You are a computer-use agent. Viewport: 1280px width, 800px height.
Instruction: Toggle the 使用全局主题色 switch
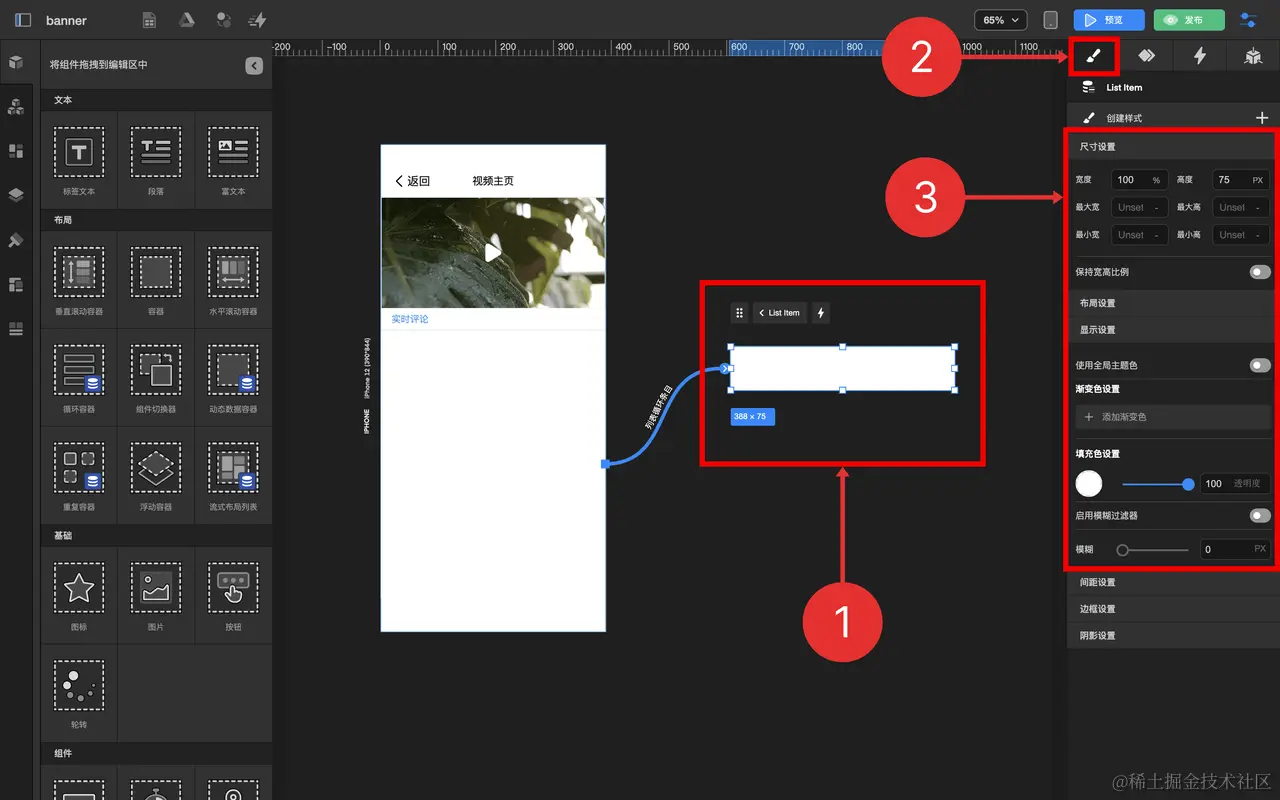[1260, 365]
